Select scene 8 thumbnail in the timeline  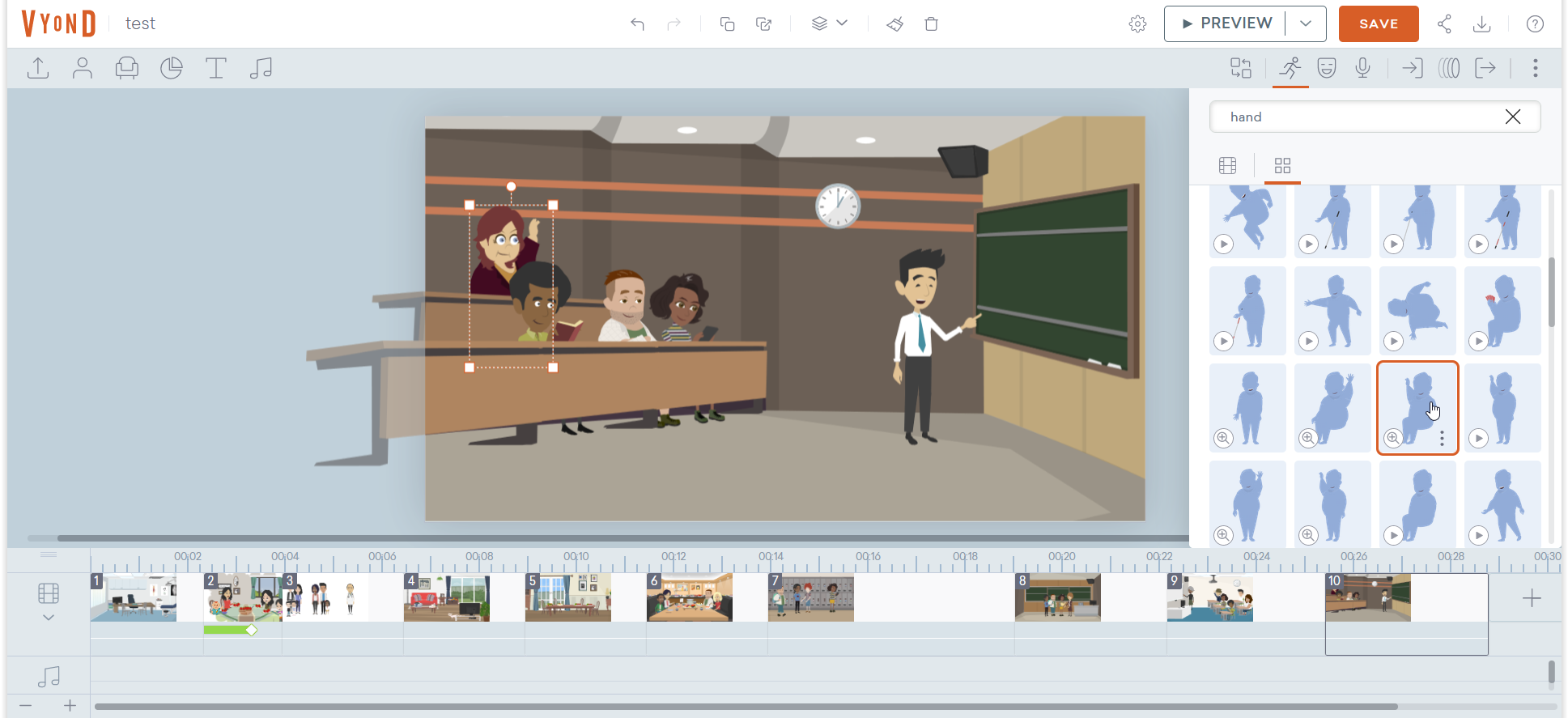click(x=1057, y=598)
